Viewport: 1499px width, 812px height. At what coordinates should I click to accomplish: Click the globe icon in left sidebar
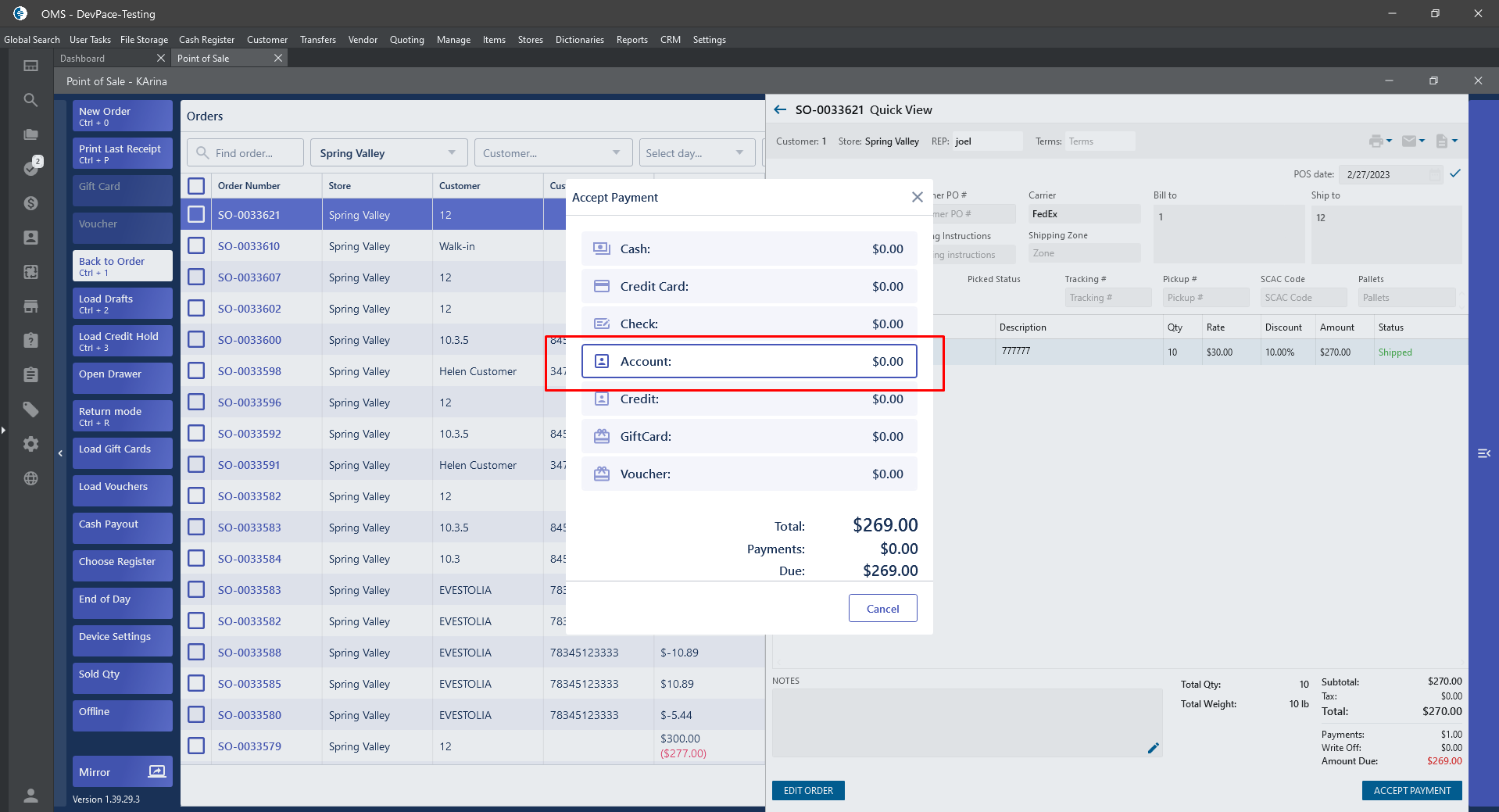[30, 478]
